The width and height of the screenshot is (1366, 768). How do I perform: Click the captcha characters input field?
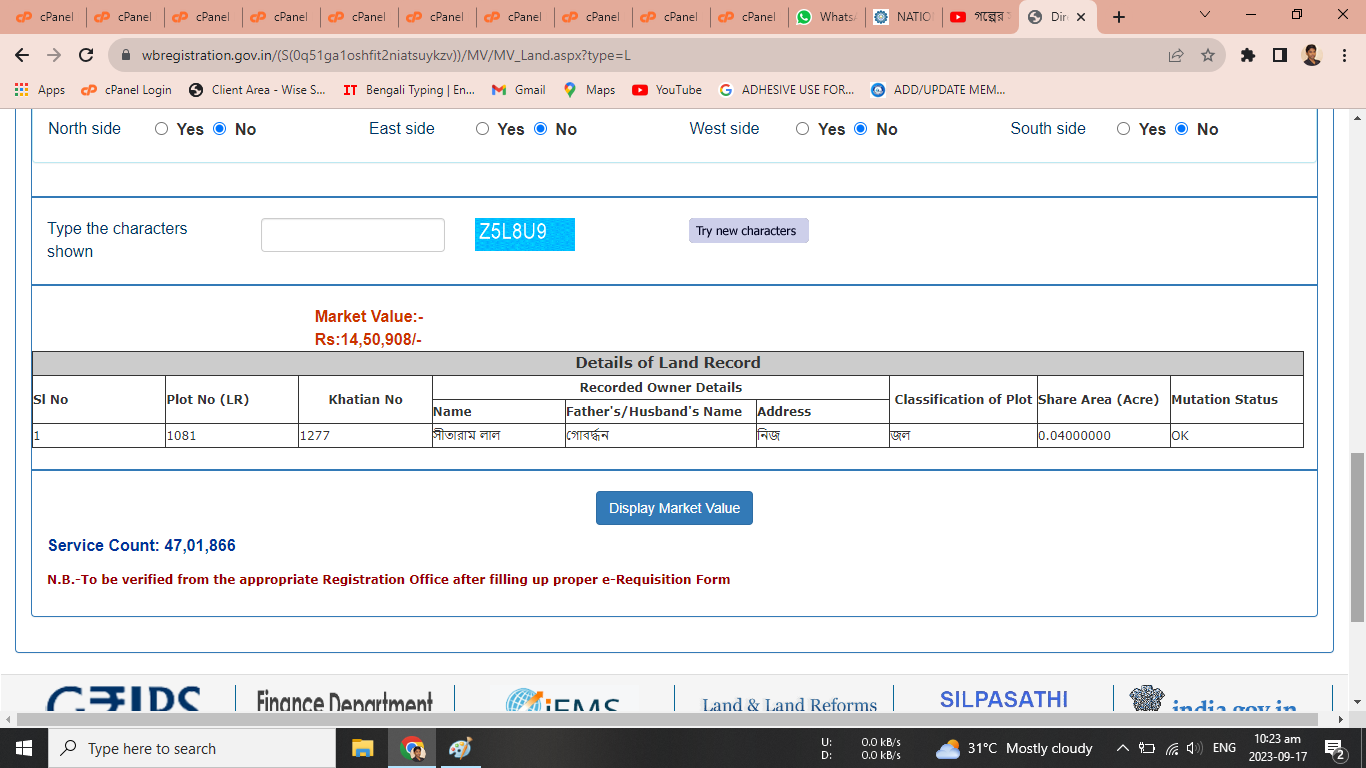[353, 235]
